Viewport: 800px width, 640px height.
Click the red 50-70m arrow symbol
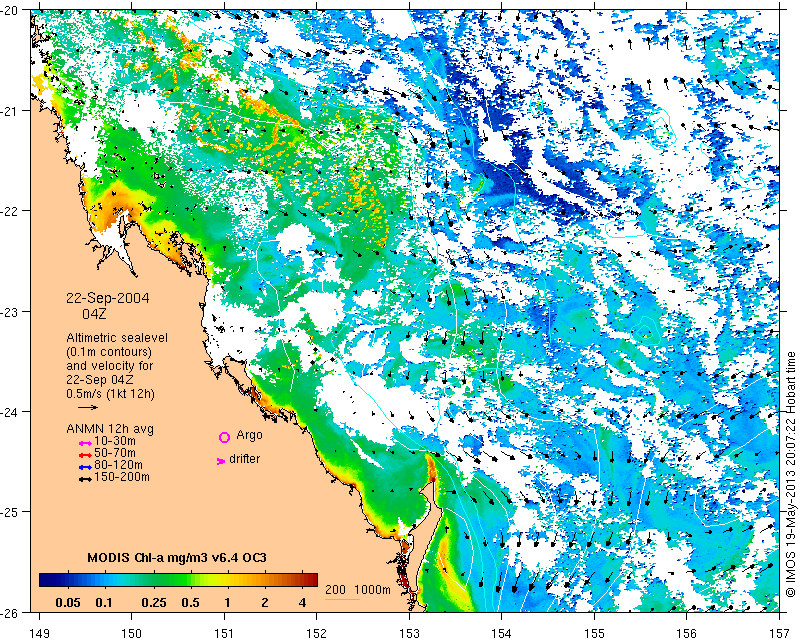click(x=85, y=455)
